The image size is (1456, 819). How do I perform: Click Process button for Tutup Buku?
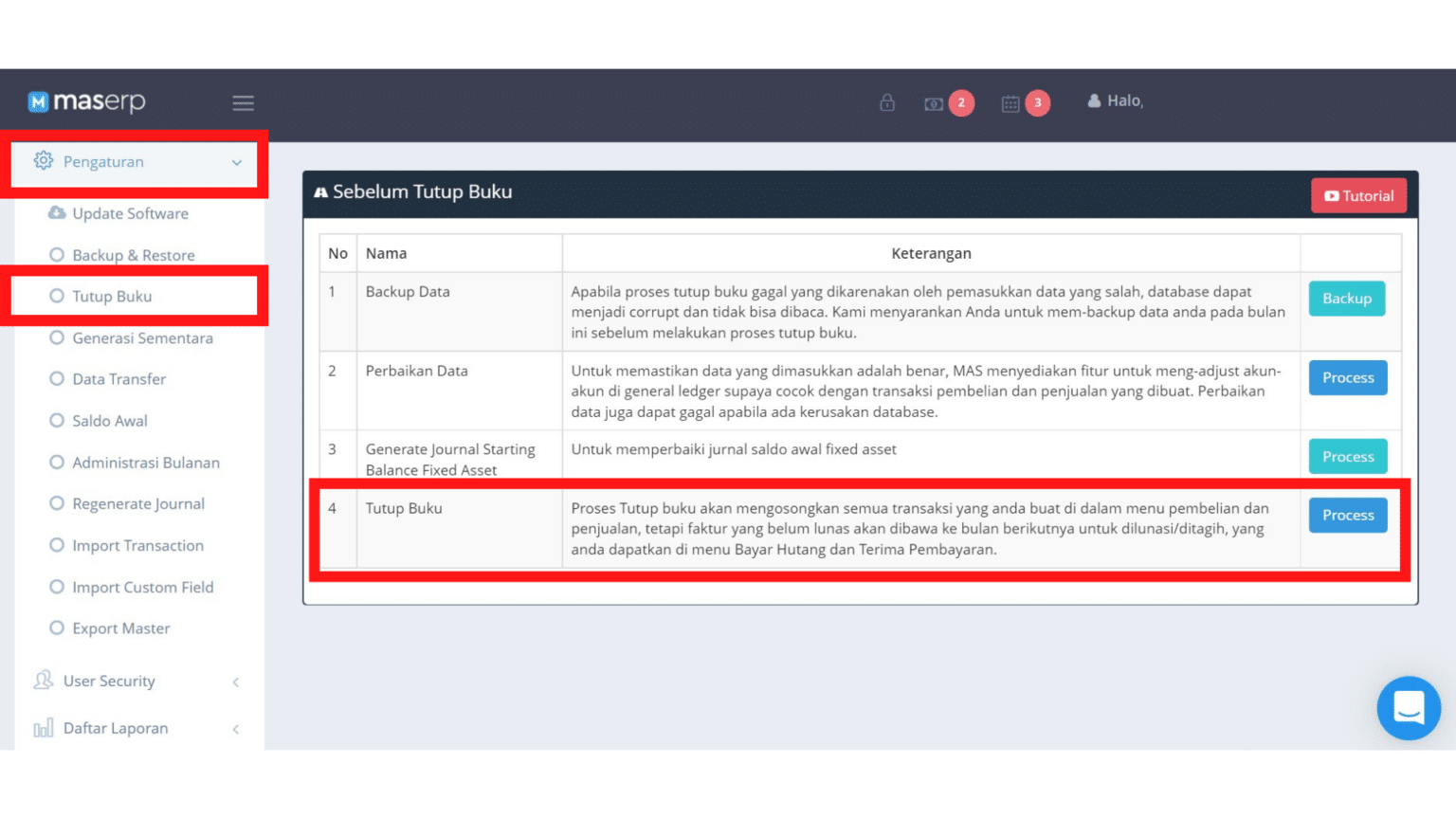click(x=1347, y=515)
